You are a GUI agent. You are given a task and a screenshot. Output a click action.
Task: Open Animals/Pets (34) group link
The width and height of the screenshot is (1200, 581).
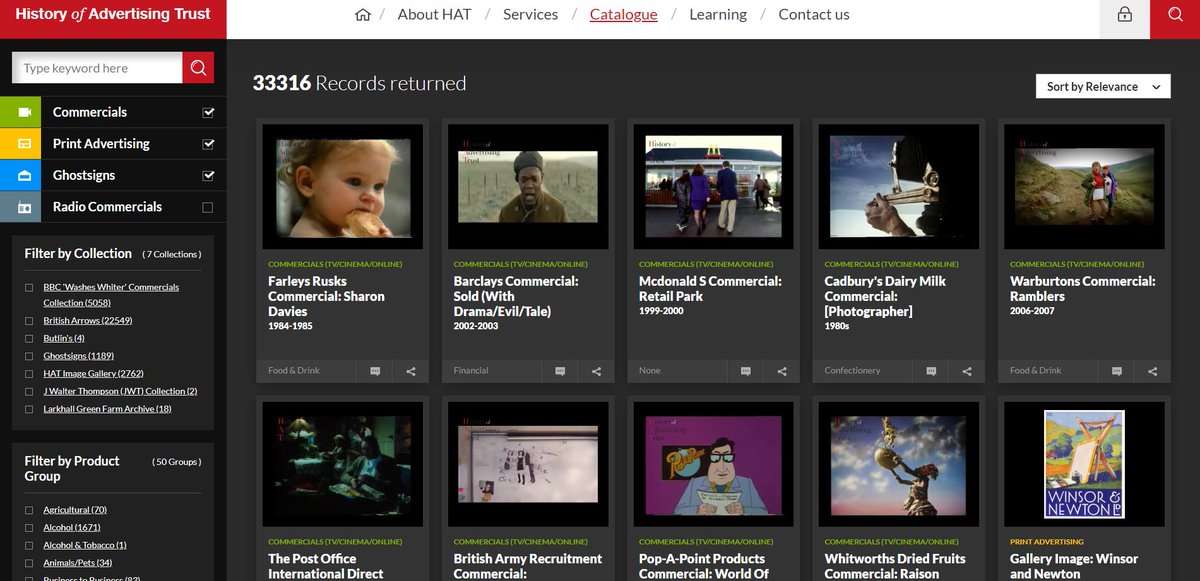77,563
